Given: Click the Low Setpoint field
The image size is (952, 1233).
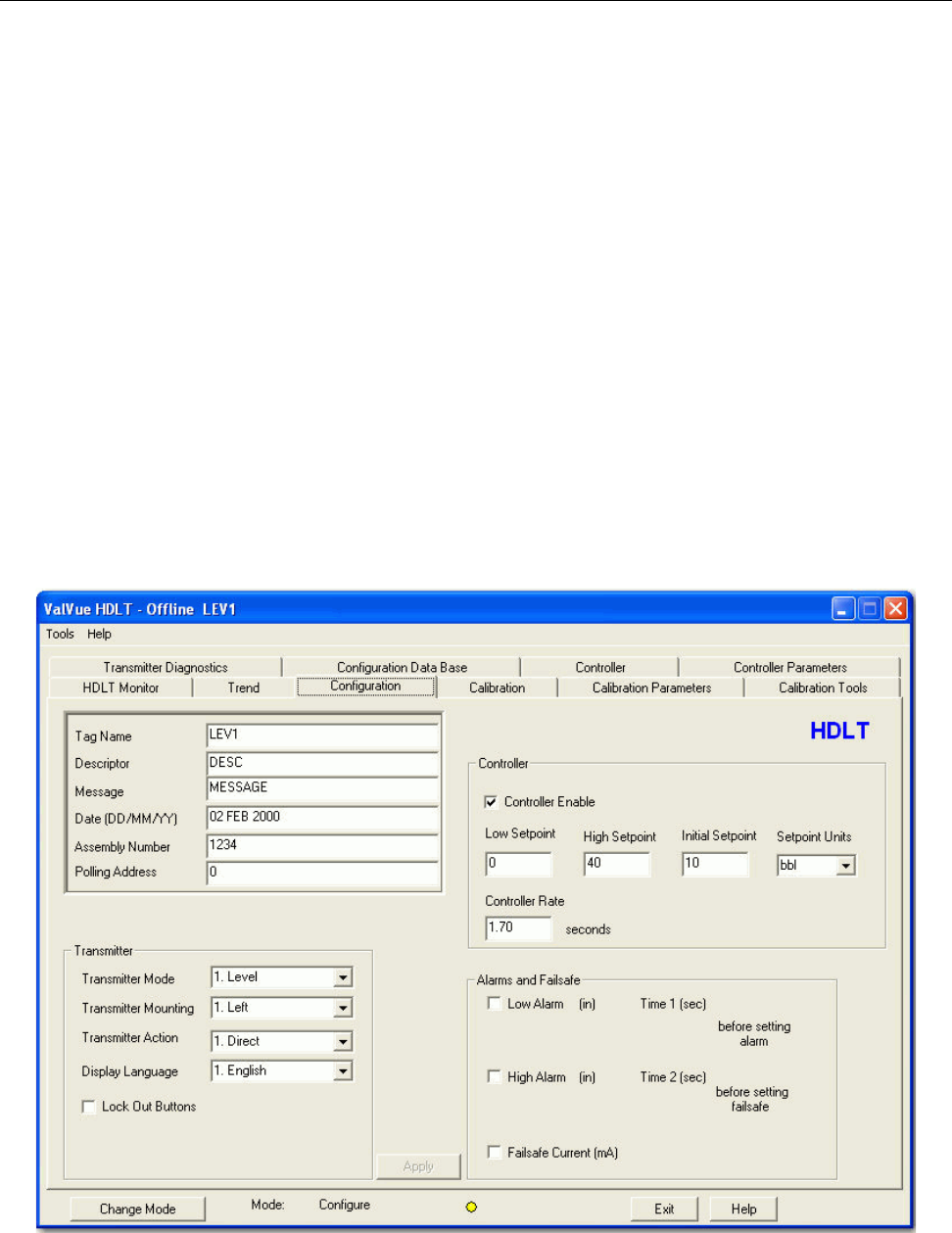Looking at the screenshot, I should coord(518,864).
